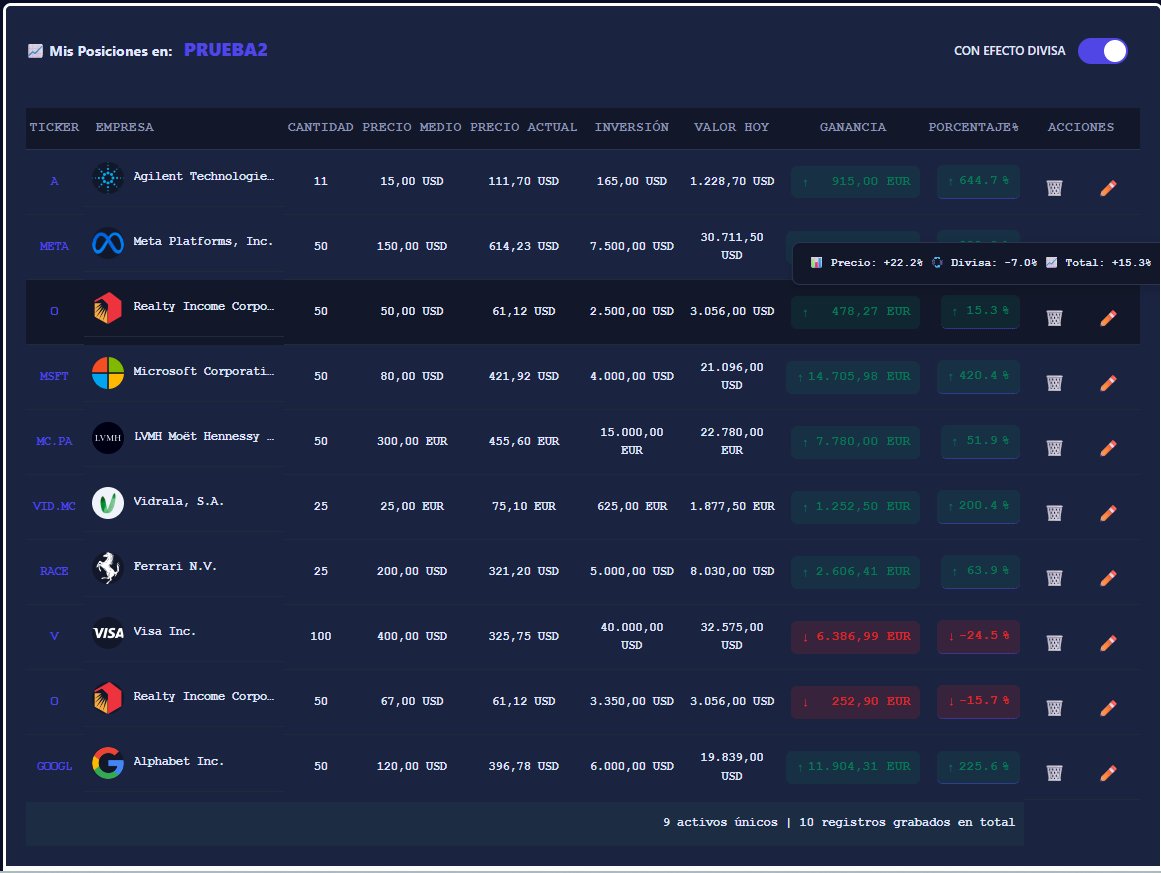Viewport: 1161px width, 873px height.
Task: Edit the Ferrari N.V. position
Action: coord(1108,578)
